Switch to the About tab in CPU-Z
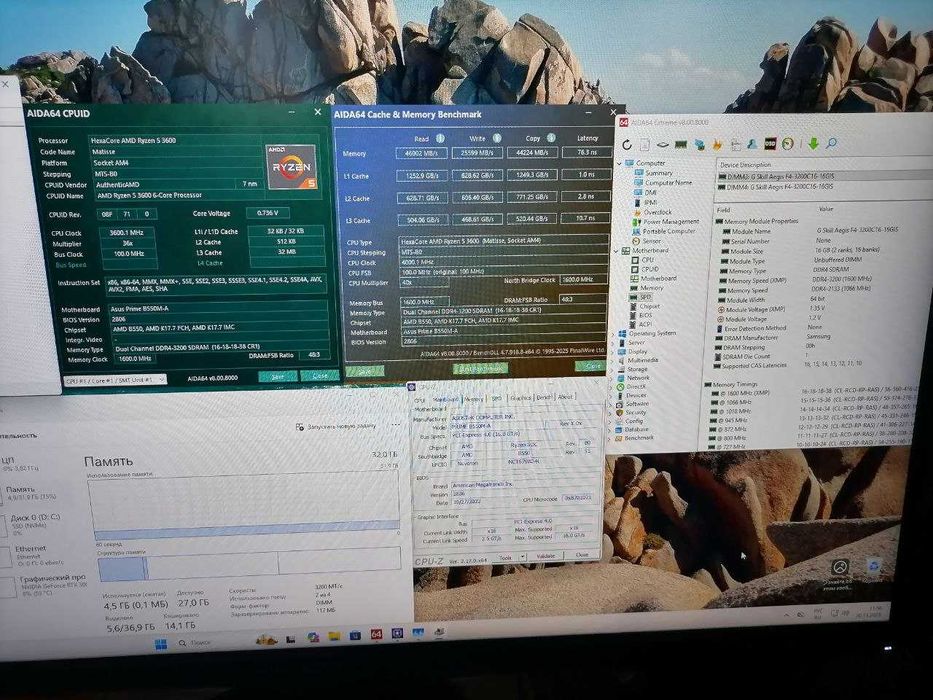The image size is (933, 700). click(x=565, y=396)
